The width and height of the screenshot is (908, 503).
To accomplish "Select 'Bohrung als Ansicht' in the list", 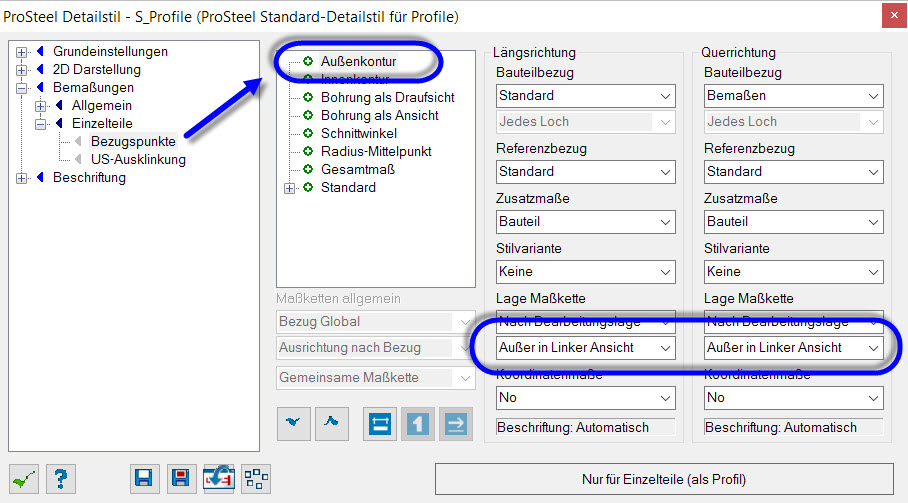I will [x=380, y=115].
